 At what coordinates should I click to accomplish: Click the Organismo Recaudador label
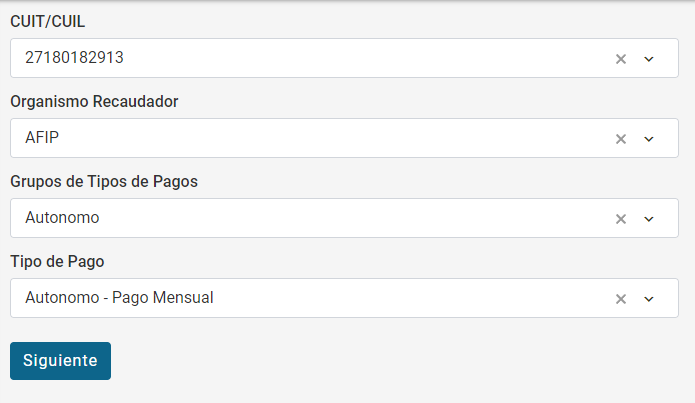(x=94, y=101)
